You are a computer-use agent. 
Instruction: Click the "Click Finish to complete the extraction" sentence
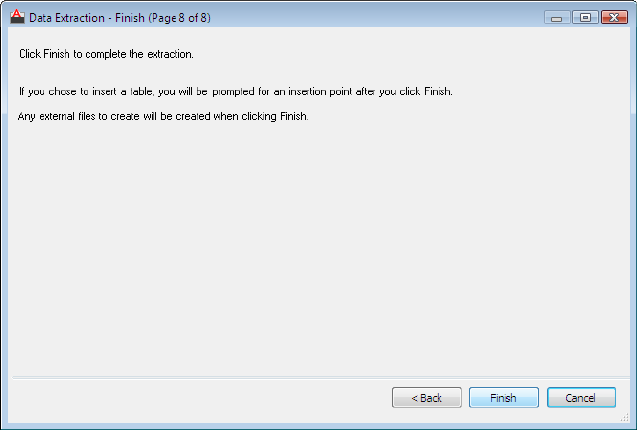pos(106,53)
